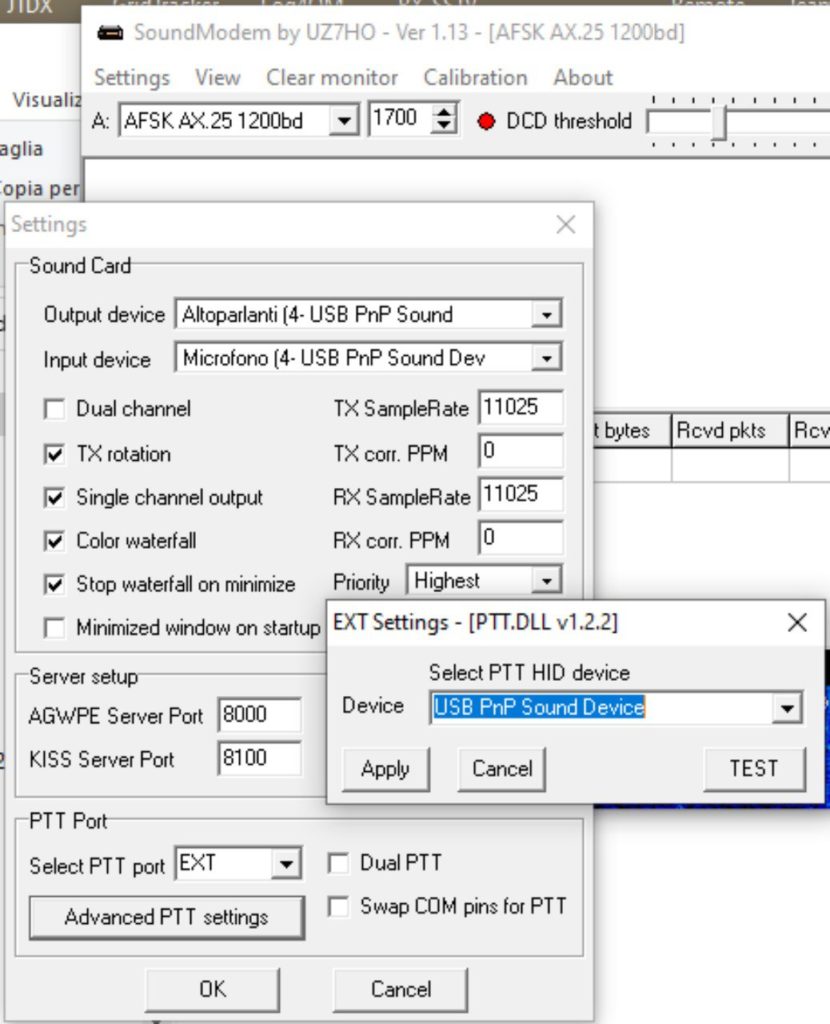
Task: Open the About menu
Action: pos(583,78)
